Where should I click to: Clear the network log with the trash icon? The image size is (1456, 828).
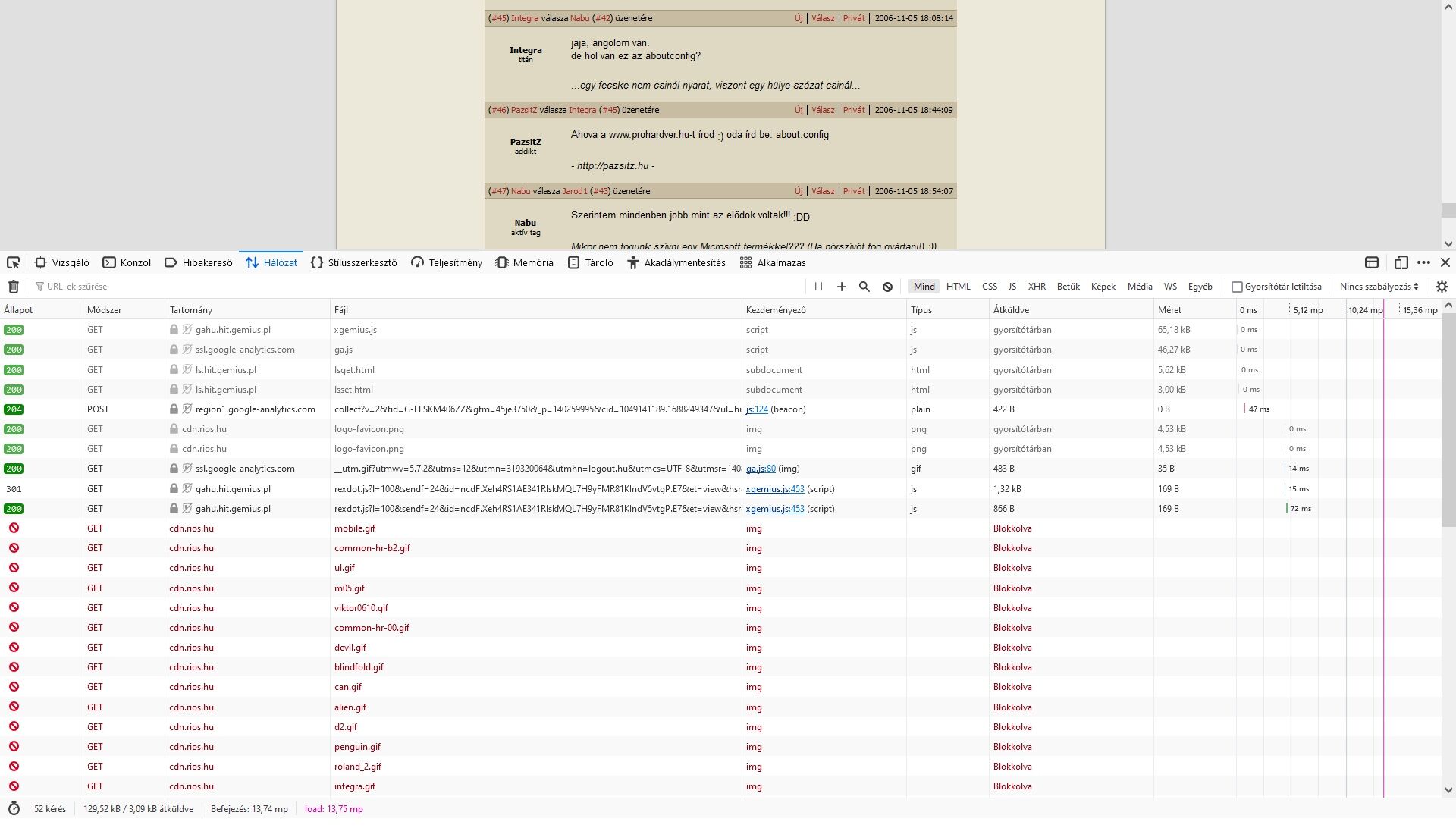[13, 287]
